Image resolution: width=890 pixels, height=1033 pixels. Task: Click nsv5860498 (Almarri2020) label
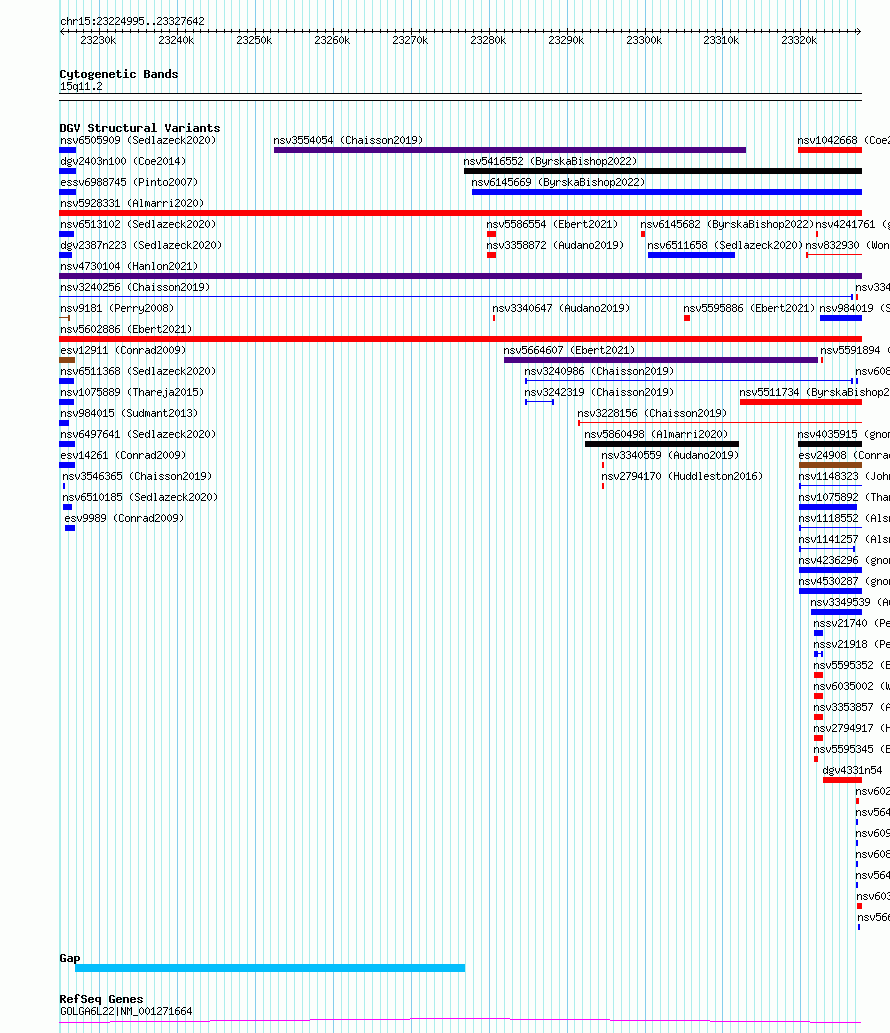(656, 435)
